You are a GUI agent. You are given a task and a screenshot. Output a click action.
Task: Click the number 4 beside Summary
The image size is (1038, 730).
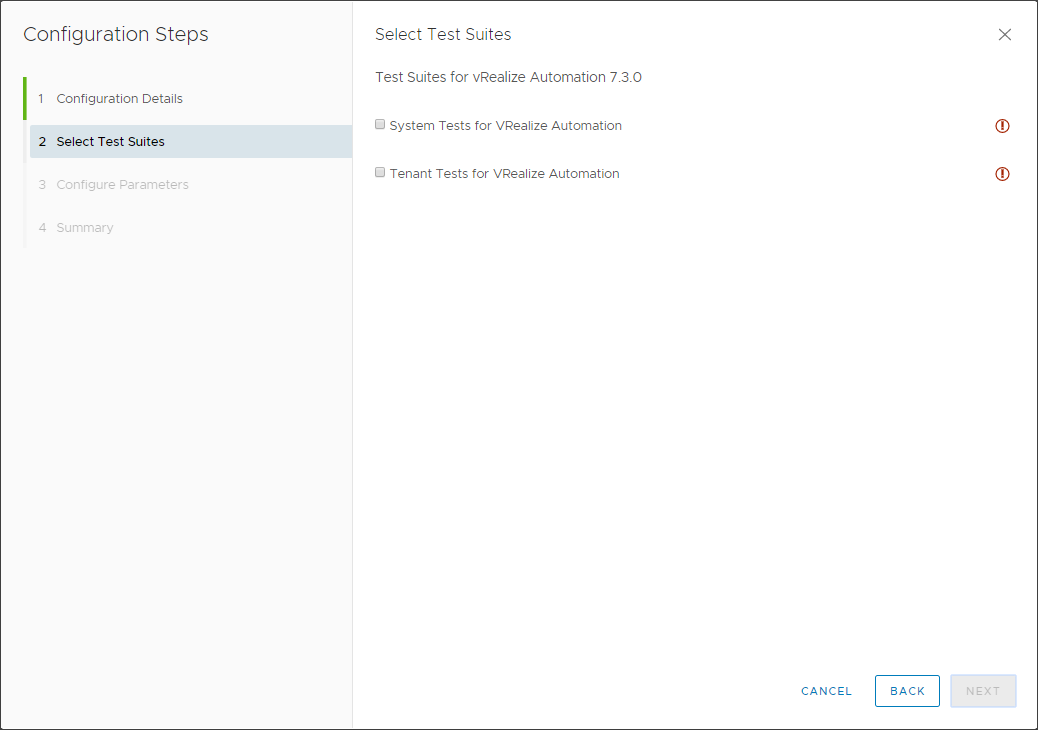click(x=42, y=228)
